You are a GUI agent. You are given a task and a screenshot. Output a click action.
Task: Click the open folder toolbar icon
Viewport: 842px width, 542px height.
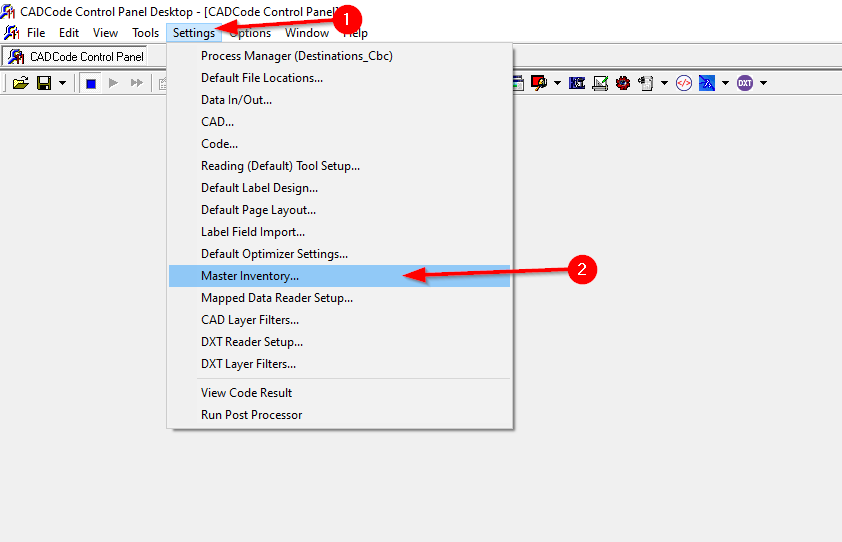click(20, 83)
